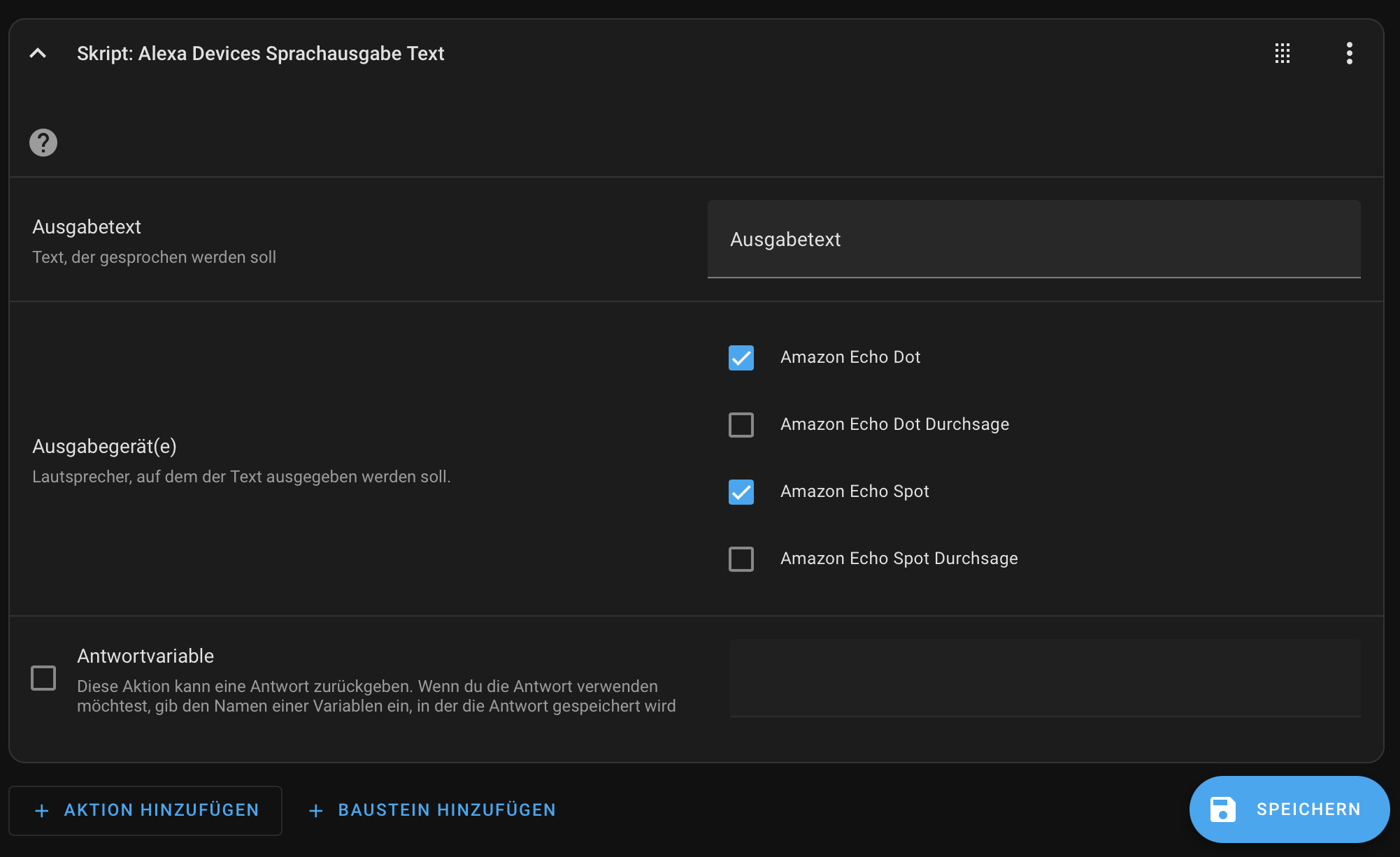Click plus icon beside Aktion hinzufügen
This screenshot has width=1400, height=857.
click(x=42, y=810)
